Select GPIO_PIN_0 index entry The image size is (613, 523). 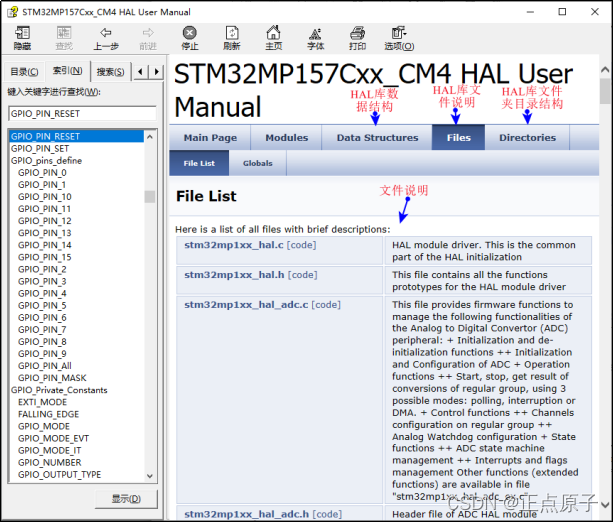(42, 173)
